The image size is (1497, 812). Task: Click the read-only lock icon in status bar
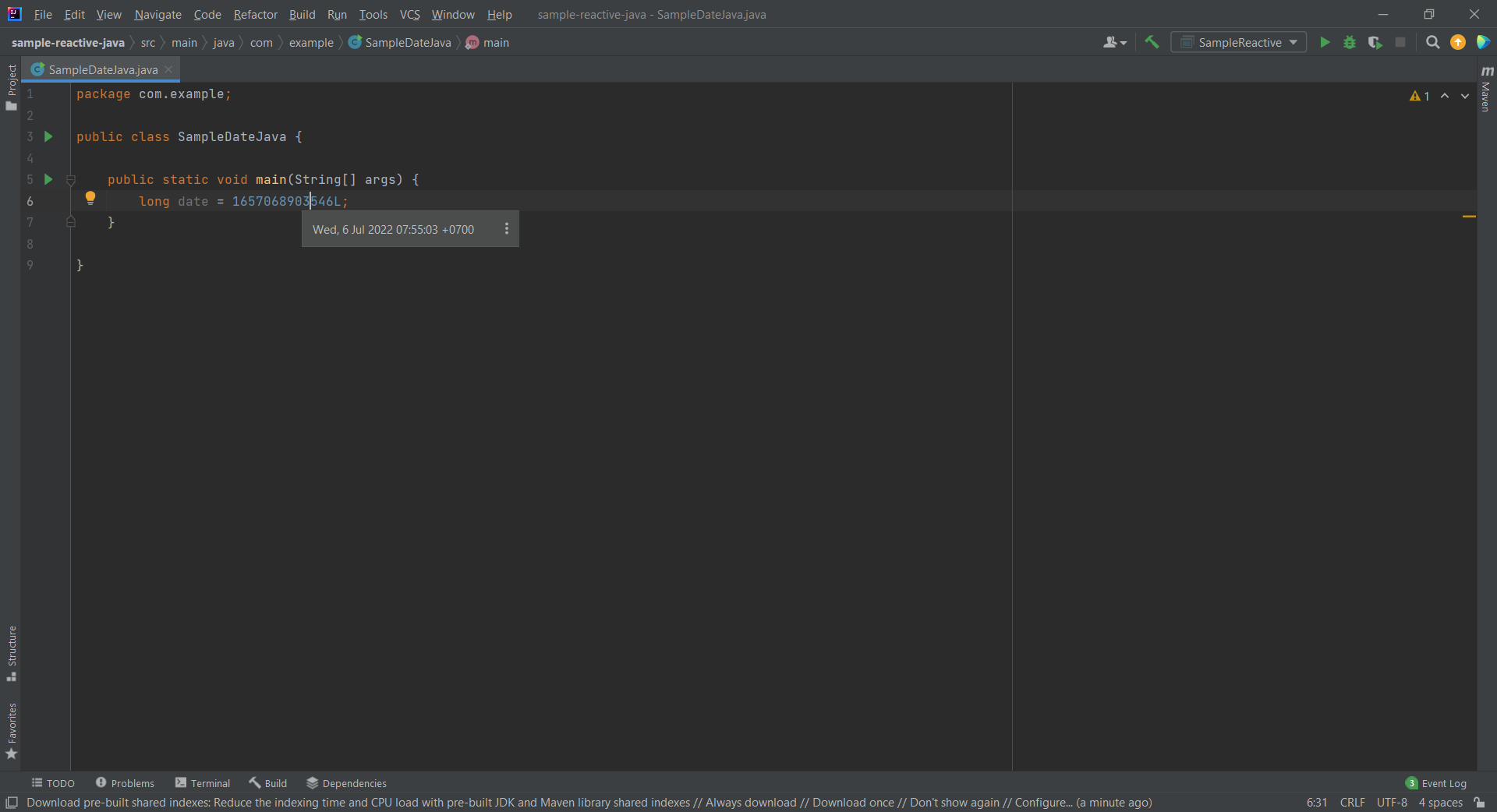[x=1479, y=803]
